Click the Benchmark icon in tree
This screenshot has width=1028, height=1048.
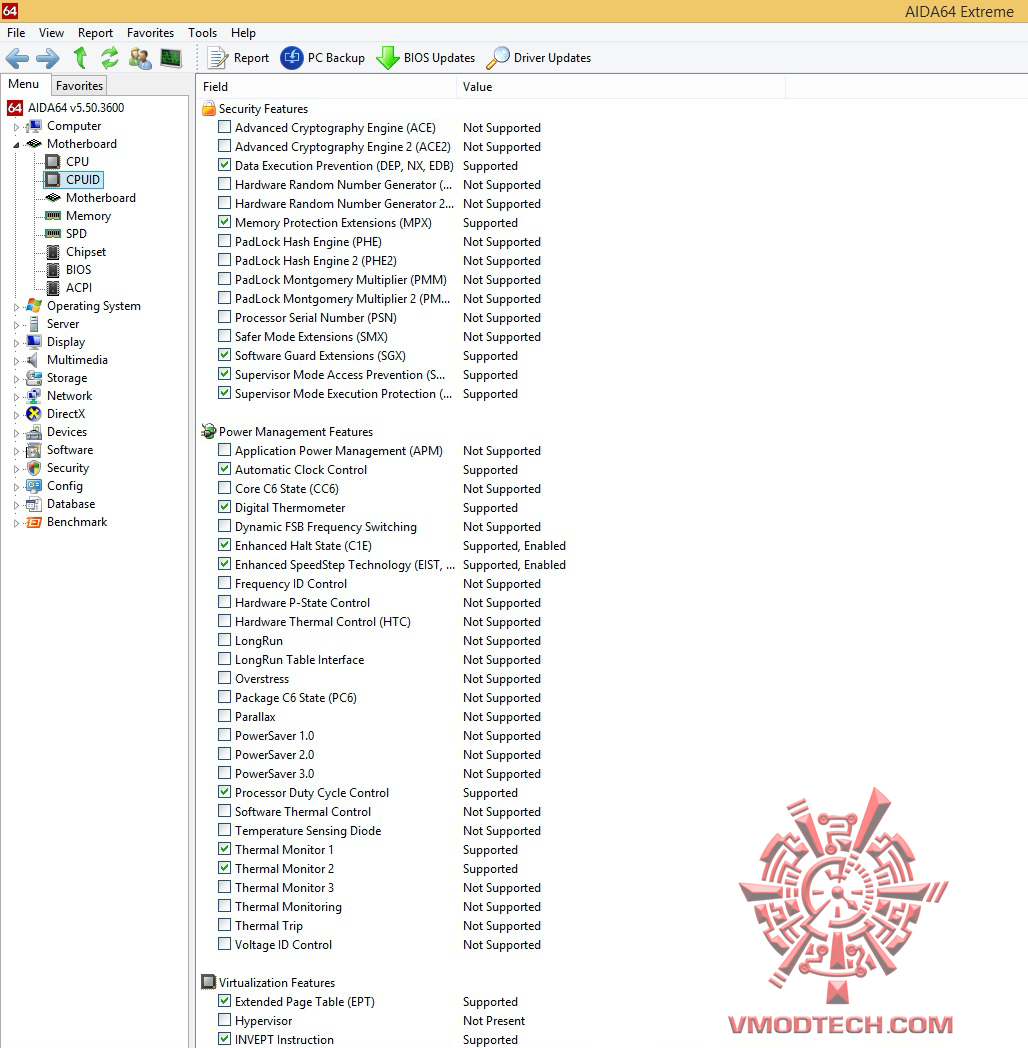[x=33, y=522]
